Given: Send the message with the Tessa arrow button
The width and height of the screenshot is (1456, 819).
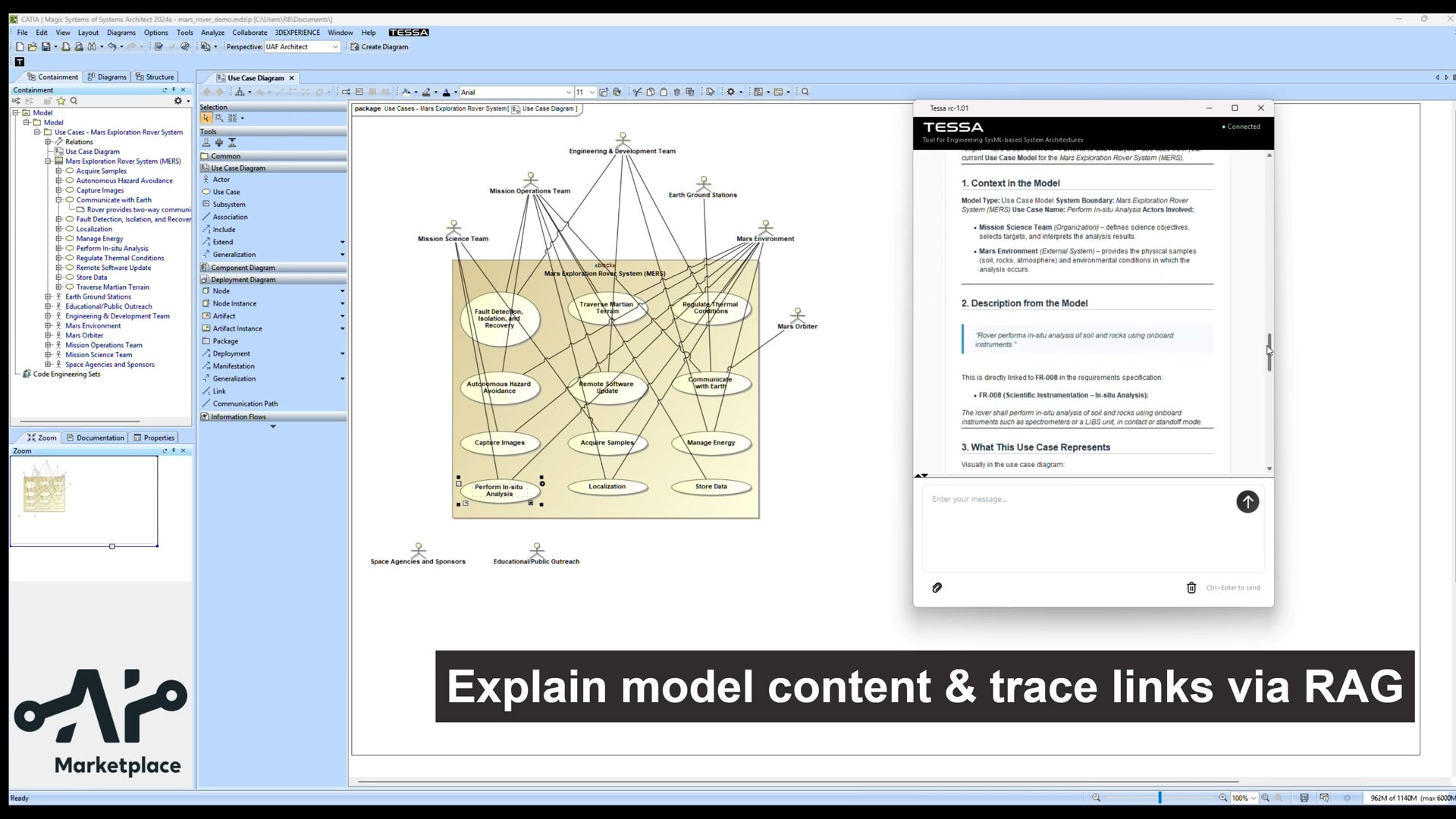Looking at the screenshot, I should (x=1247, y=502).
